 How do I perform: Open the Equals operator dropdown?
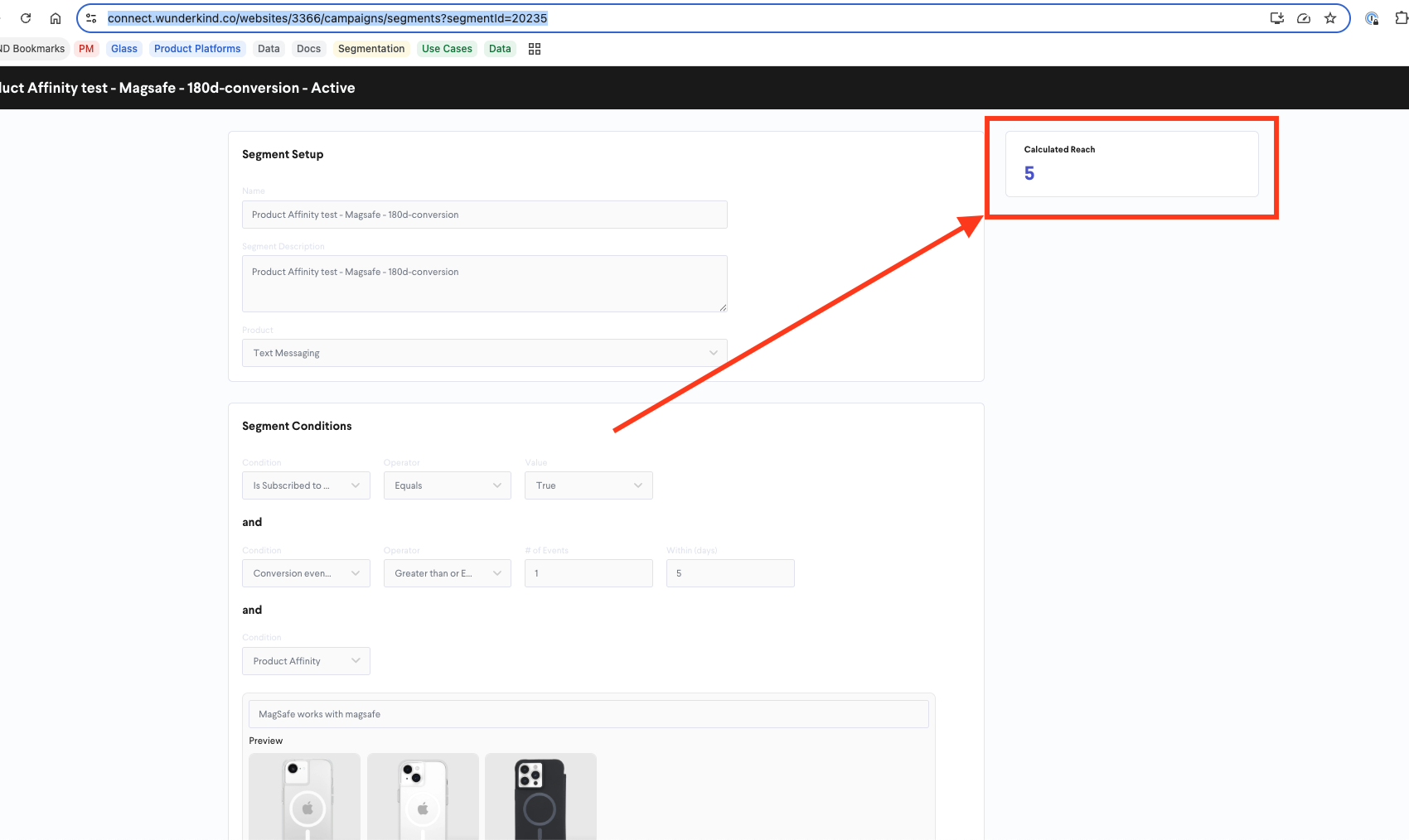448,485
